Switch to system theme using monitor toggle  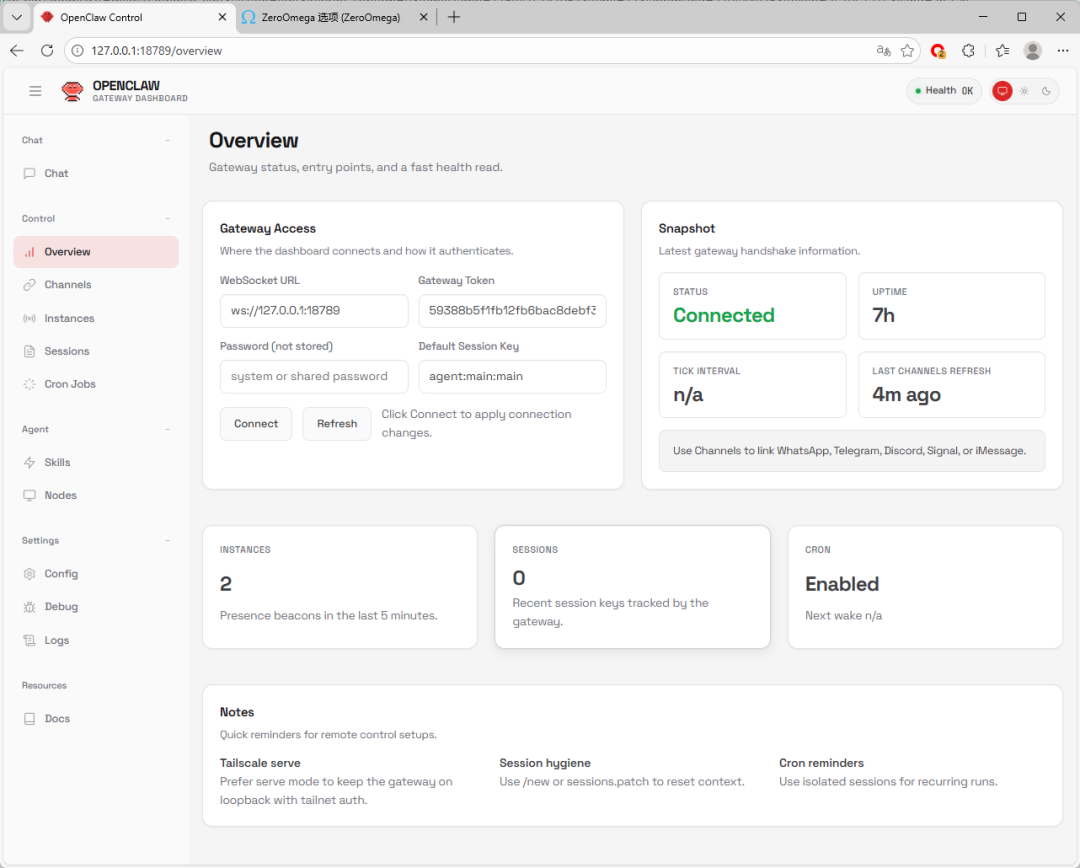tap(1002, 90)
